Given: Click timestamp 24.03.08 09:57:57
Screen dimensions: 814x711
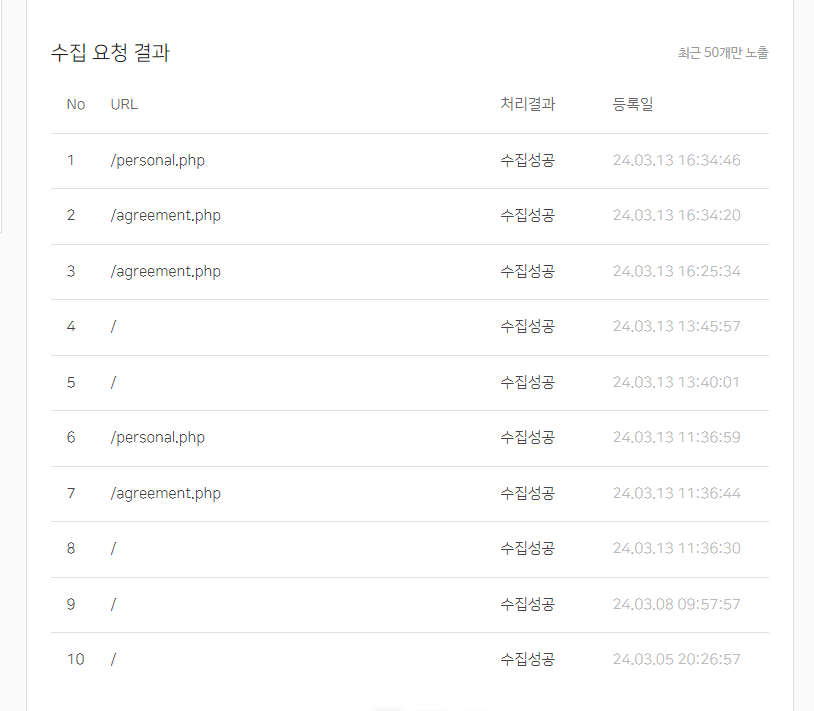Looking at the screenshot, I should 676,604.
